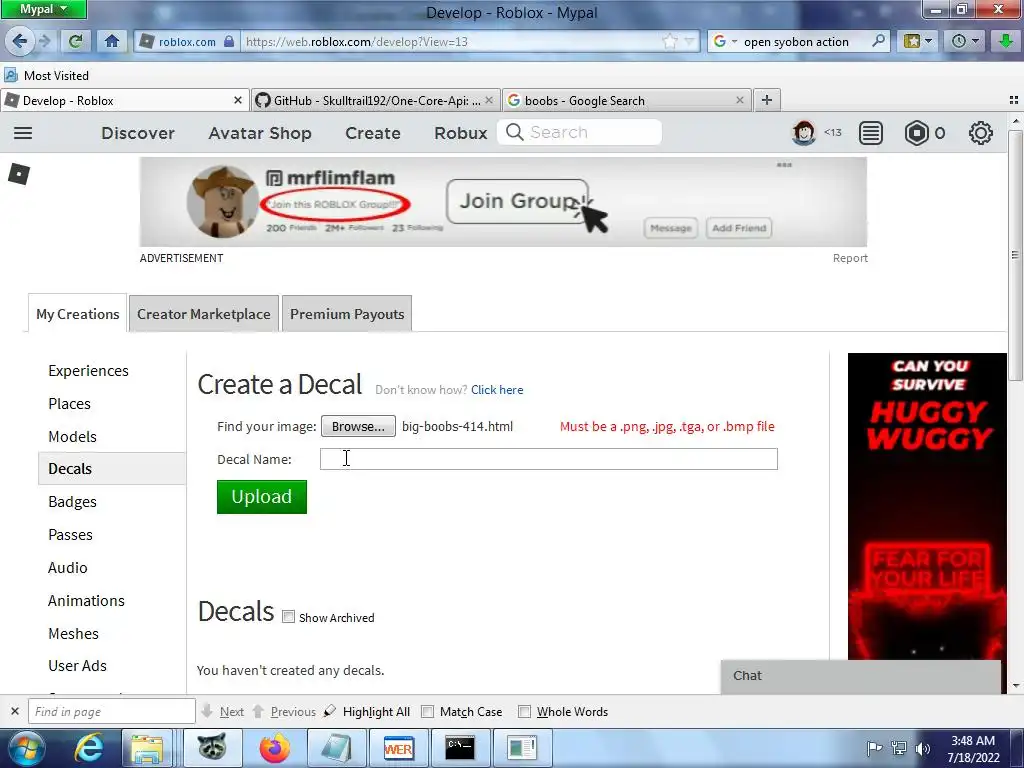Open the avatar profile icon
Viewport: 1024px width, 768px height.
pos(804,133)
